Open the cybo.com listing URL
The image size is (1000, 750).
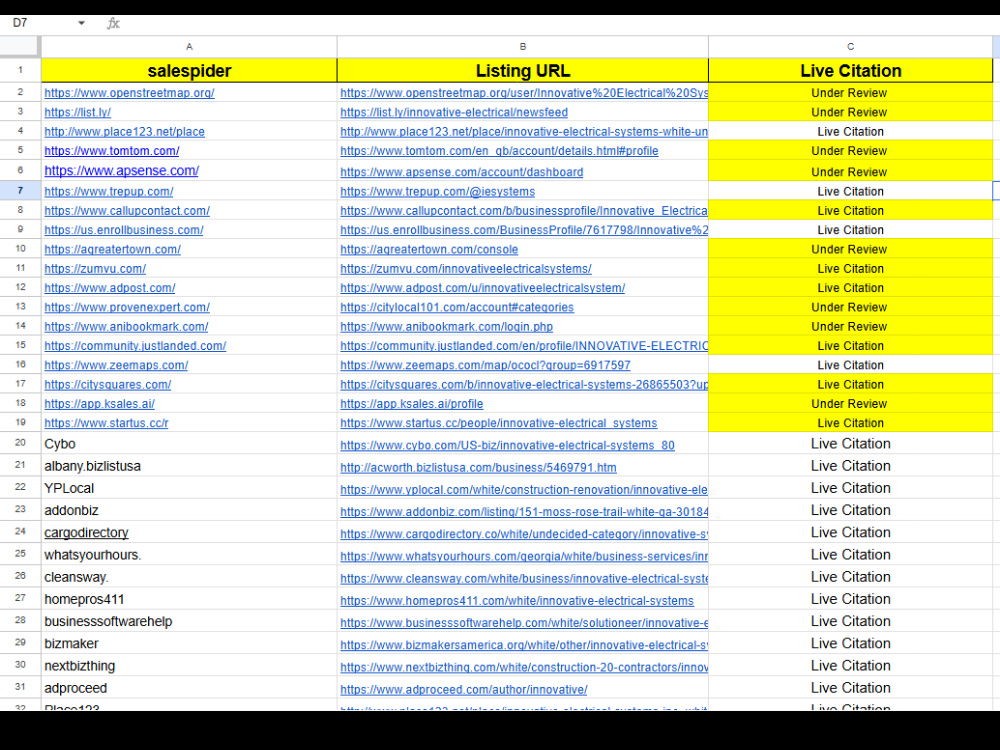coord(507,445)
